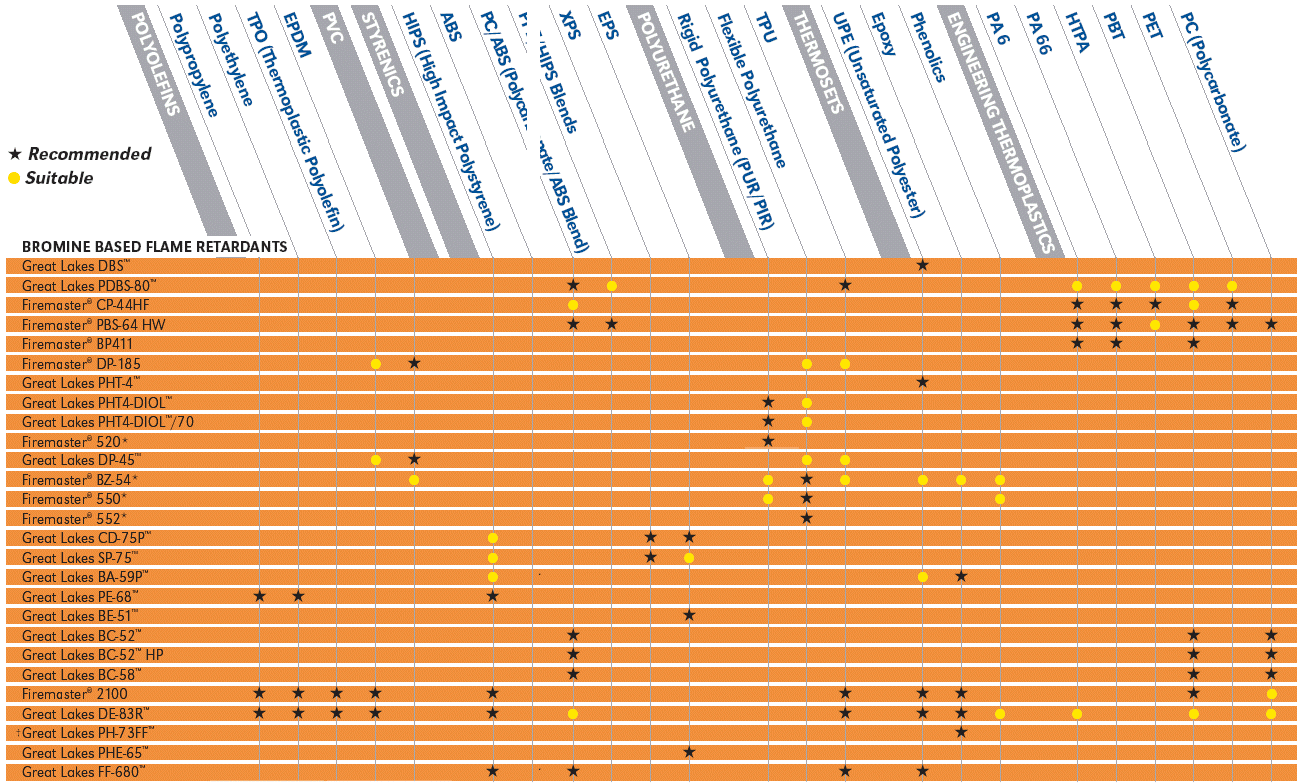Screen dimensions: 1304x784
Task: Click the Recommended legend label
Action: click(89, 154)
